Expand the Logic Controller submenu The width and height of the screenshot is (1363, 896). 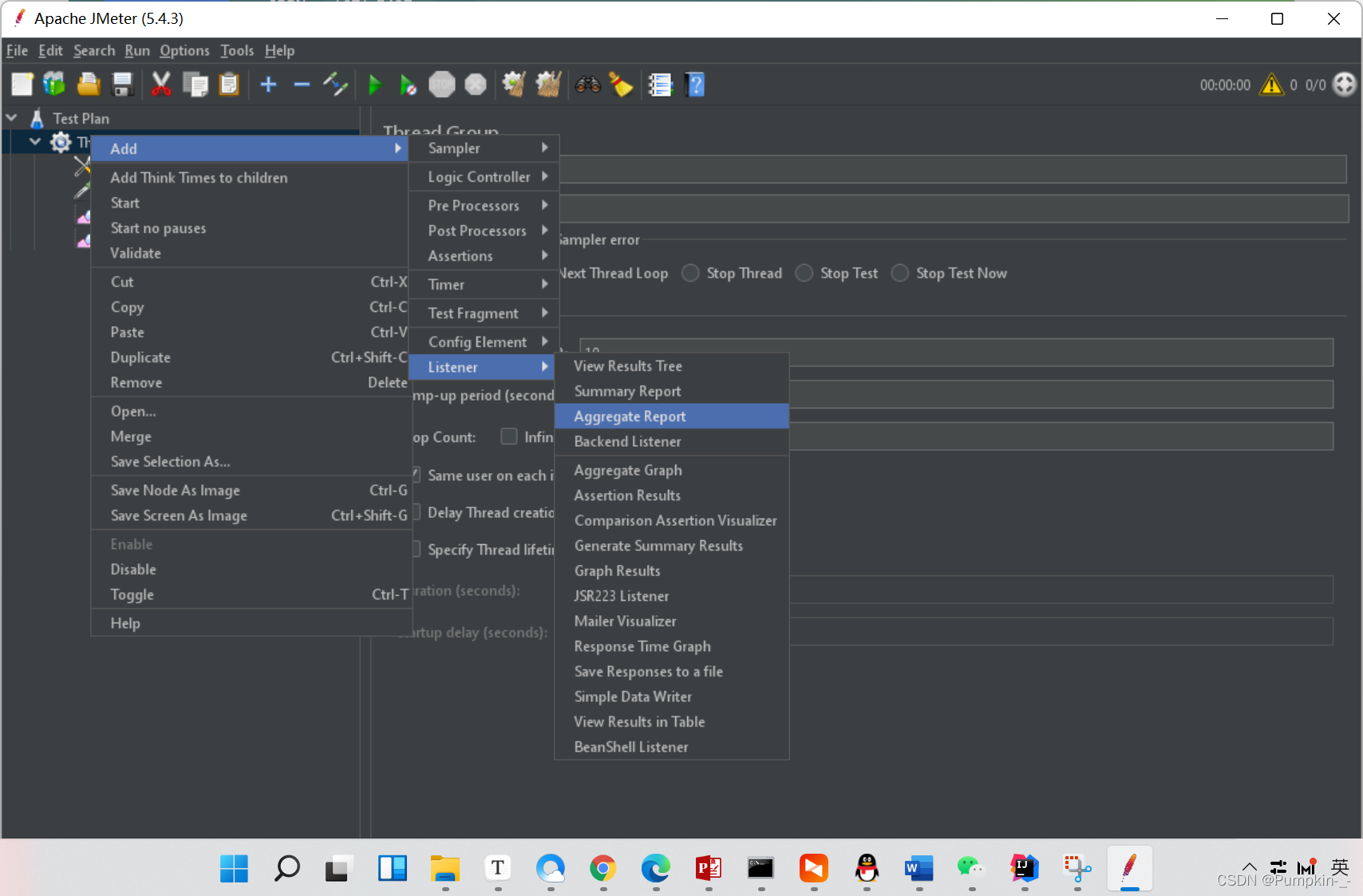click(484, 176)
